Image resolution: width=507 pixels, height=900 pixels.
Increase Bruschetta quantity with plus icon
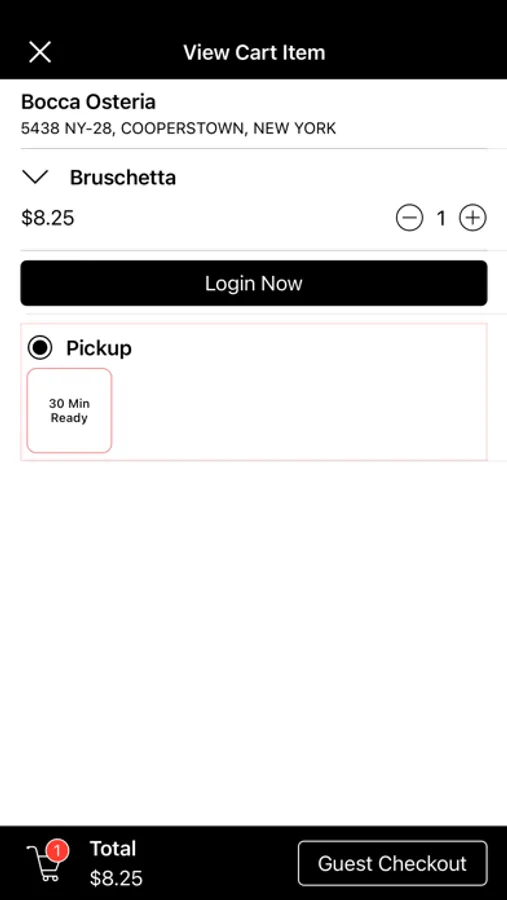pyautogui.click(x=473, y=218)
